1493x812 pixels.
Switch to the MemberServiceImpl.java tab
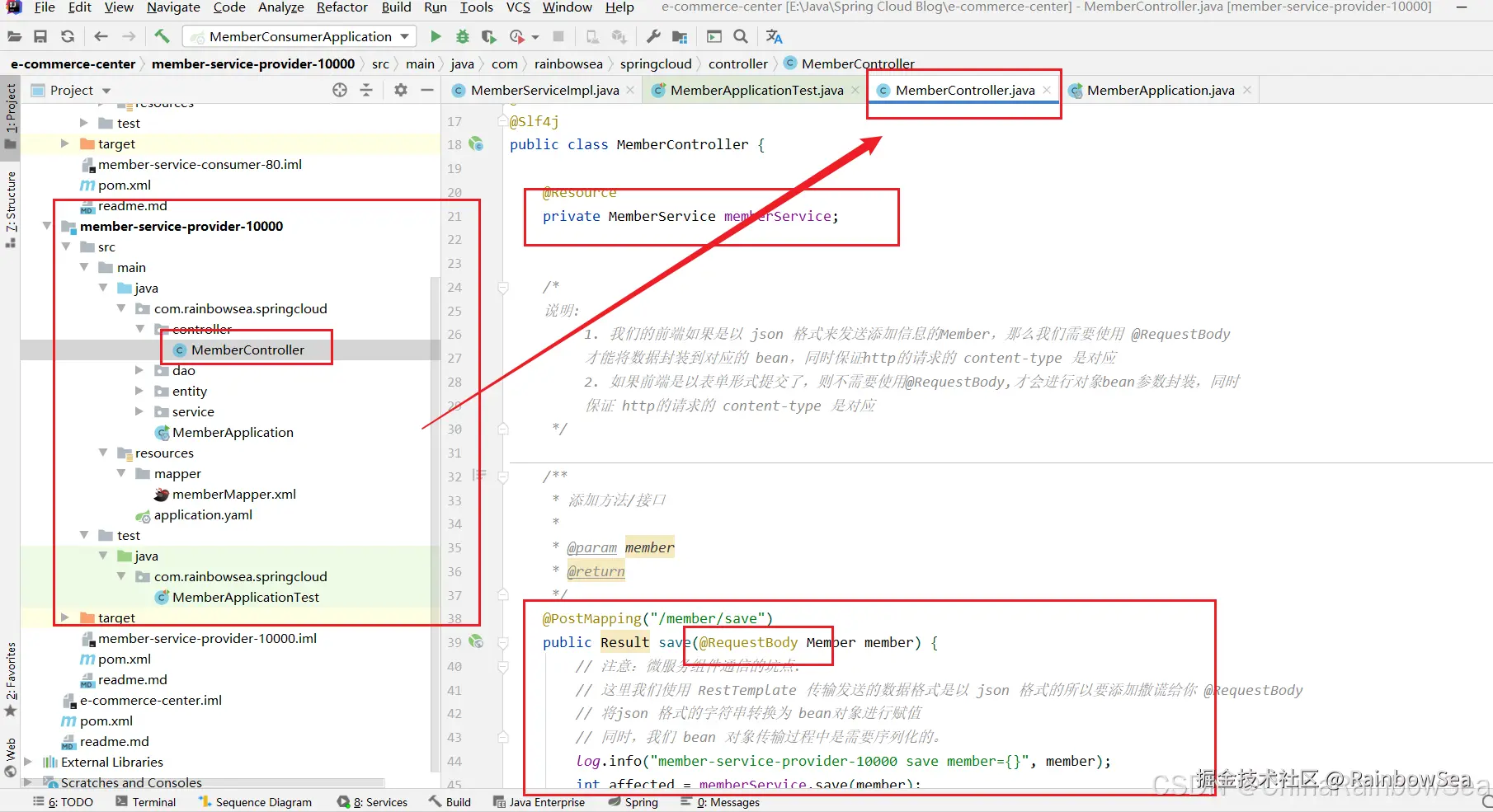pyautogui.click(x=544, y=90)
